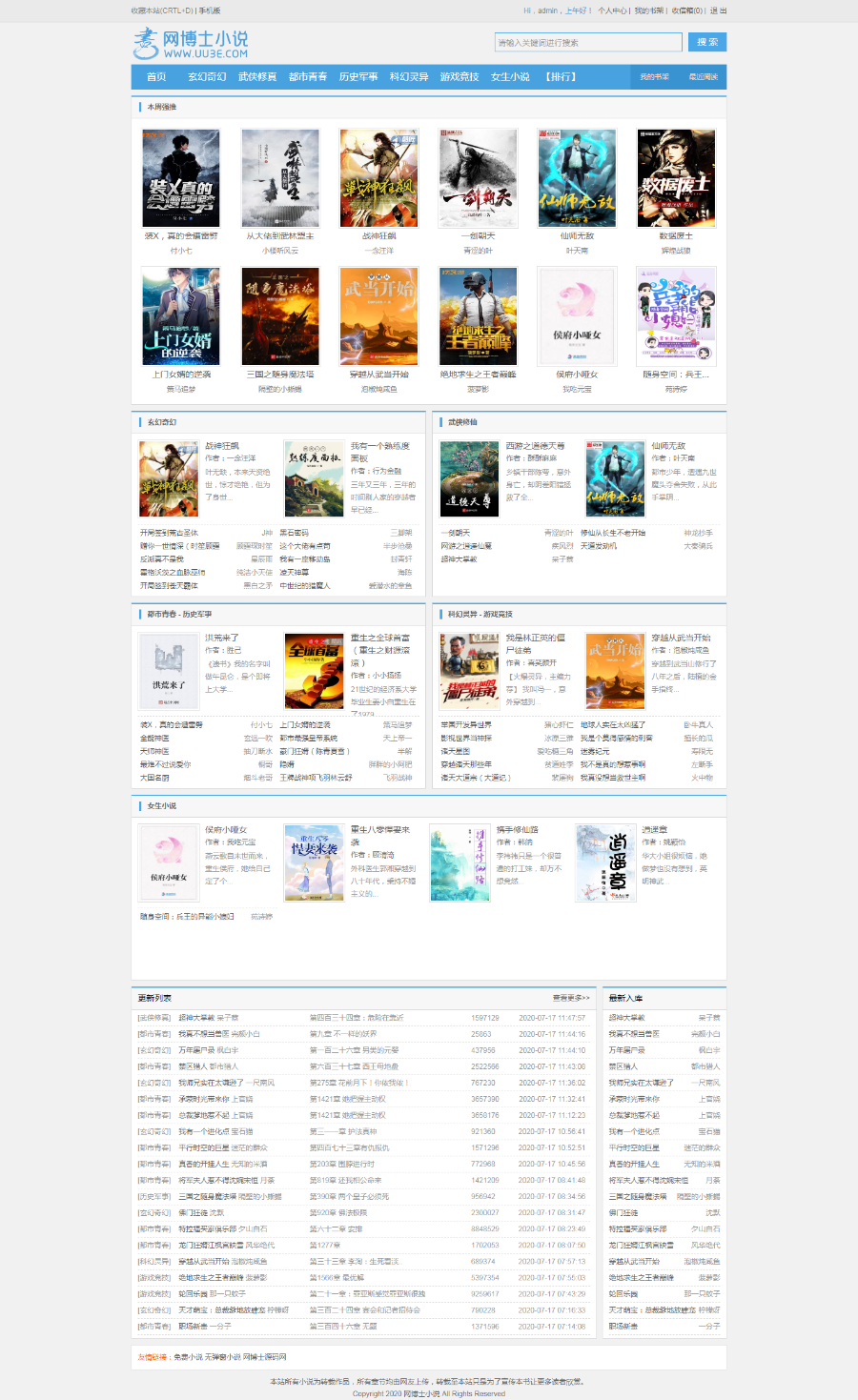This screenshot has height=1400, width=858.
Task: Open the 一剑朝天 book cover
Action: tap(478, 178)
